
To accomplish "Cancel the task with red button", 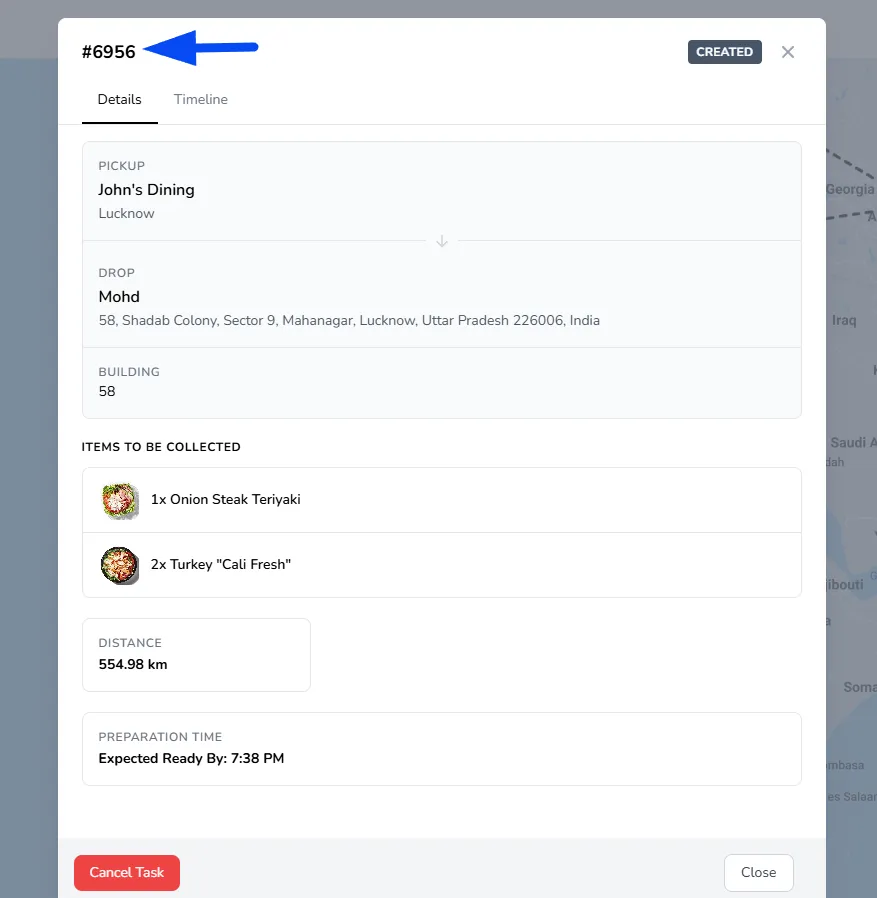I will pyautogui.click(x=127, y=872).
